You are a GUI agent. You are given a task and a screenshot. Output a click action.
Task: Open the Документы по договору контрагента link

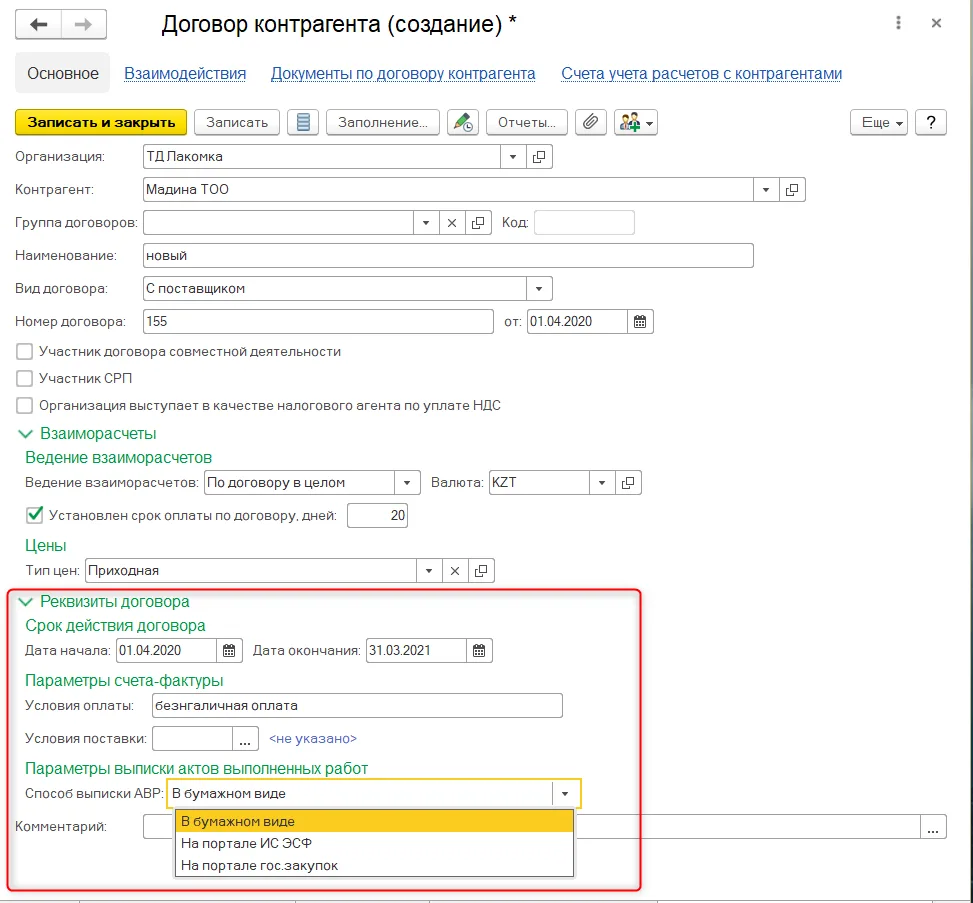coord(403,74)
